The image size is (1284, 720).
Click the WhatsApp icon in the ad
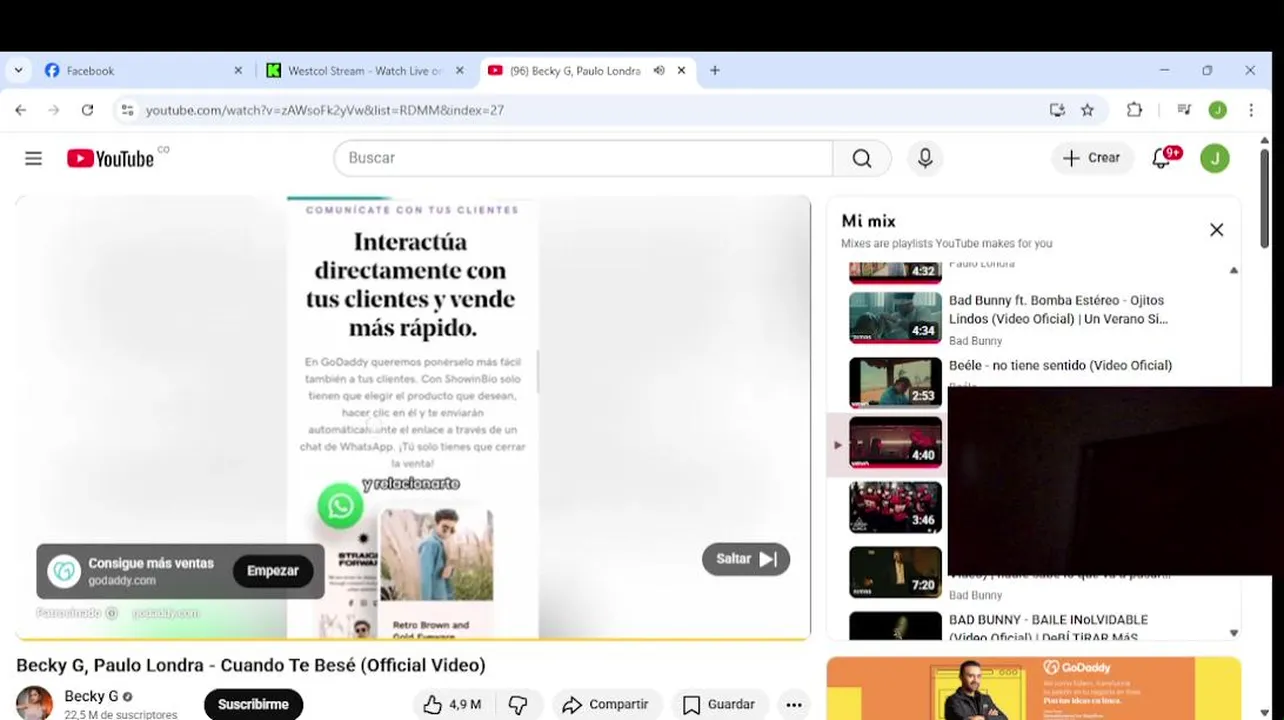tap(340, 506)
